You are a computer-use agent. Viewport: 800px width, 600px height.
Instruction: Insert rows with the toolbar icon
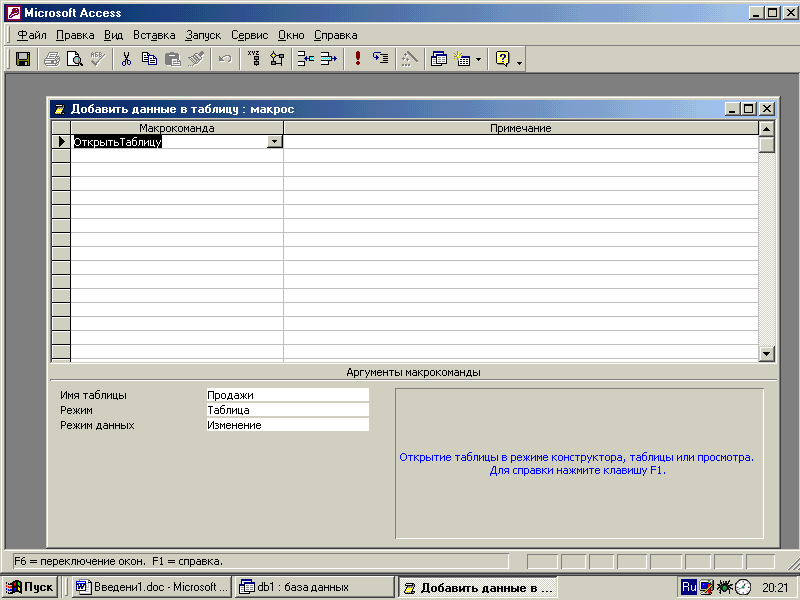(306, 59)
